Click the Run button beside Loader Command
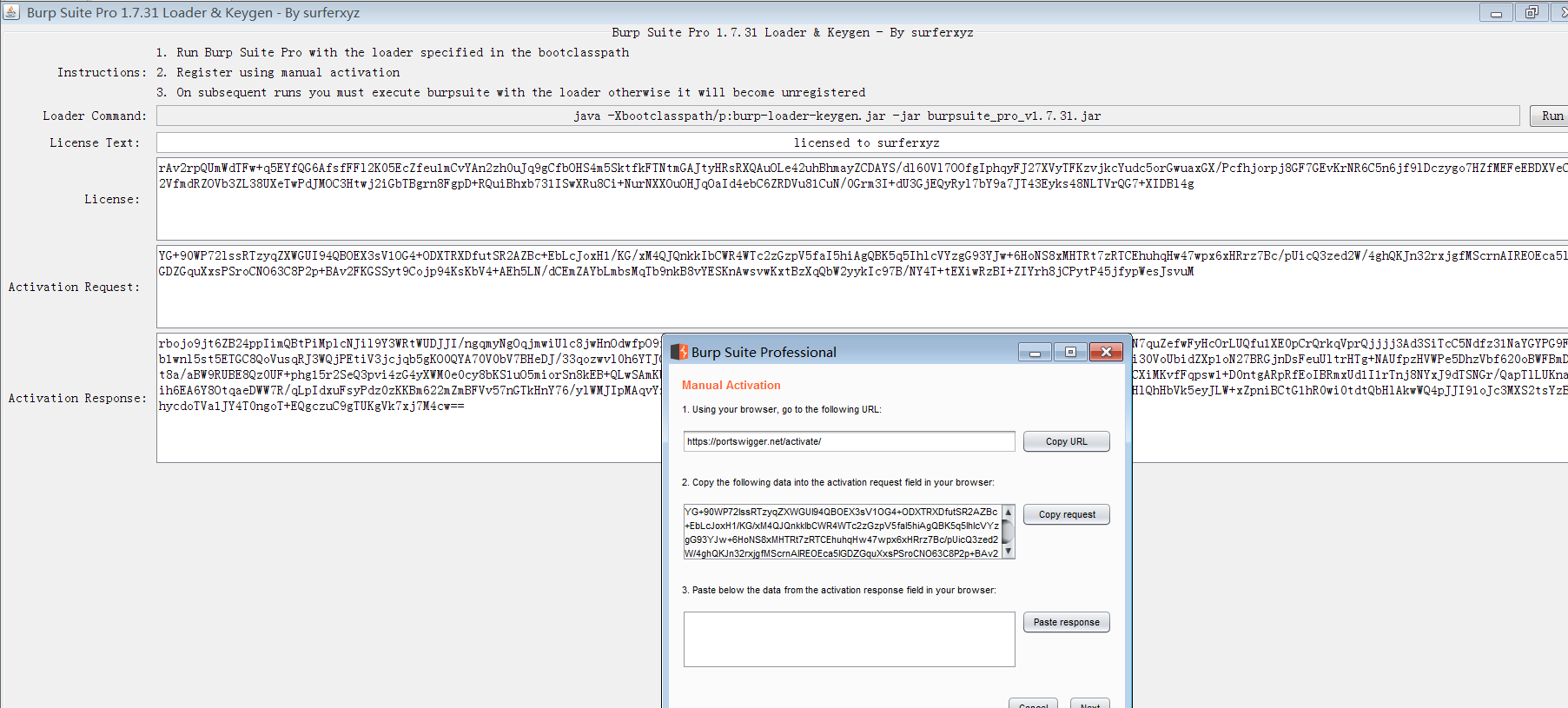 point(1550,116)
